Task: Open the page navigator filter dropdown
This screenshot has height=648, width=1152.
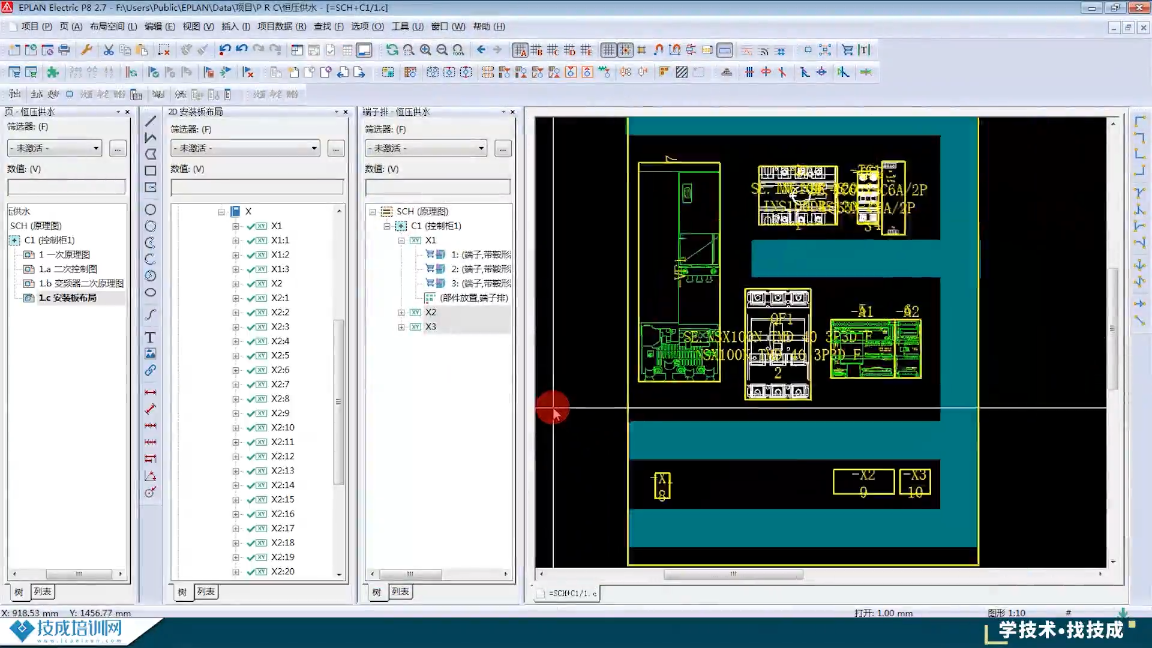Action: (96, 148)
